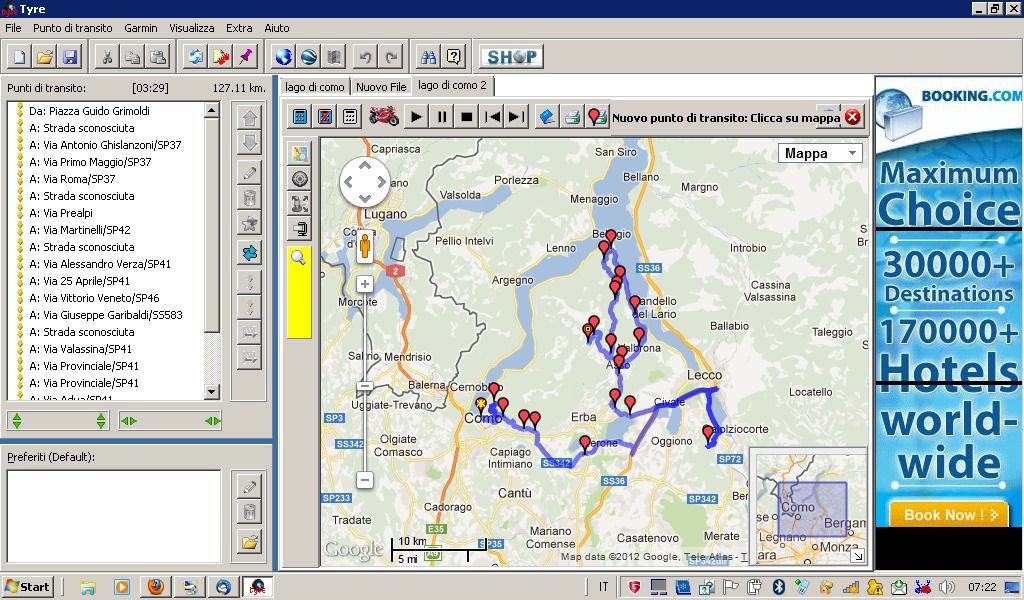The width and height of the screenshot is (1024, 600).
Task: Move the selected waypoint down
Action: pos(249,143)
